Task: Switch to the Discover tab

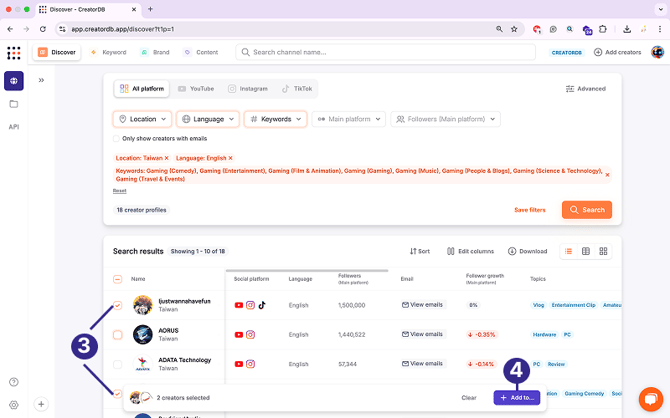Action: point(57,52)
